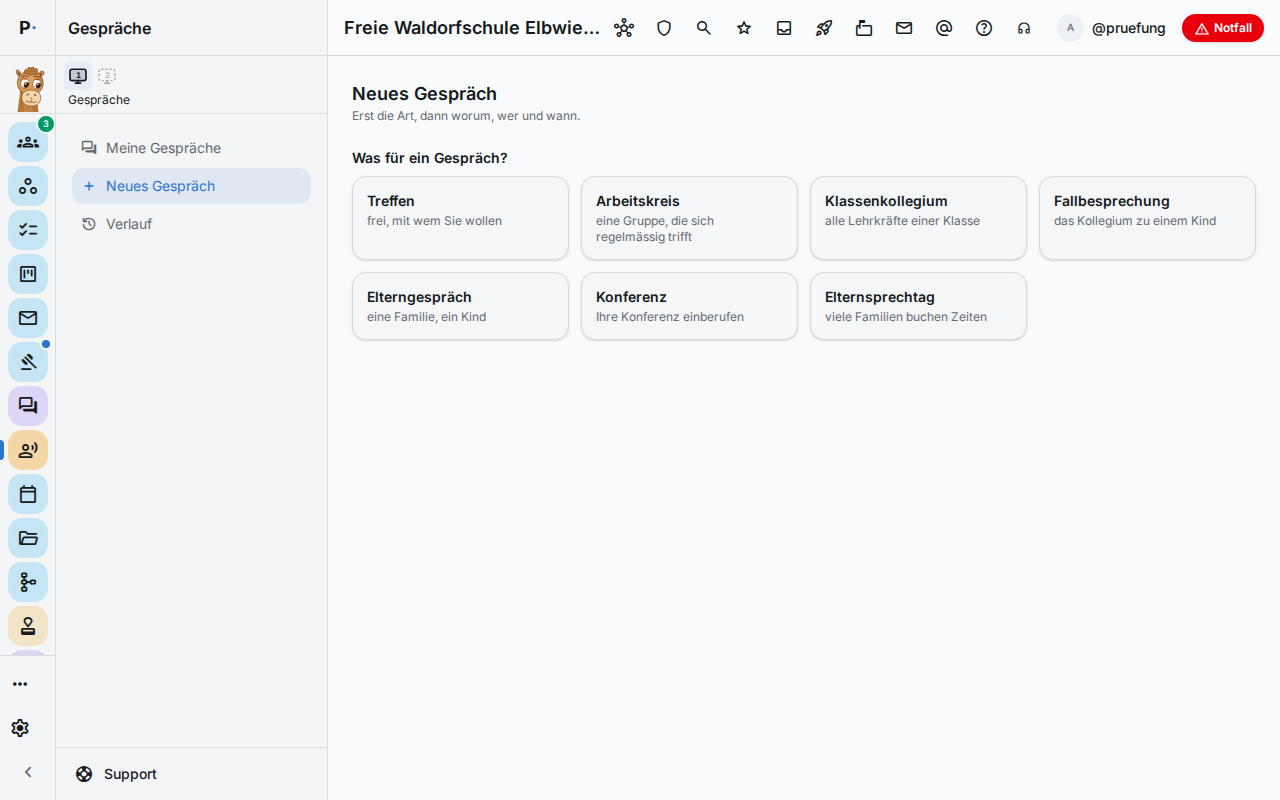Click the speaking person icon in sidebar

(x=28, y=450)
